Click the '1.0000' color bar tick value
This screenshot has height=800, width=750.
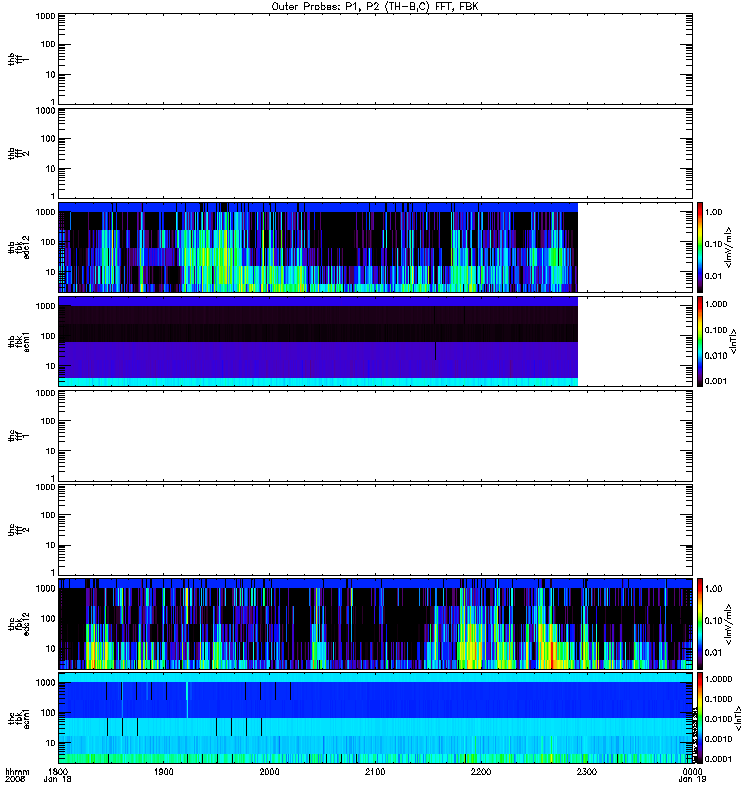pos(718,679)
